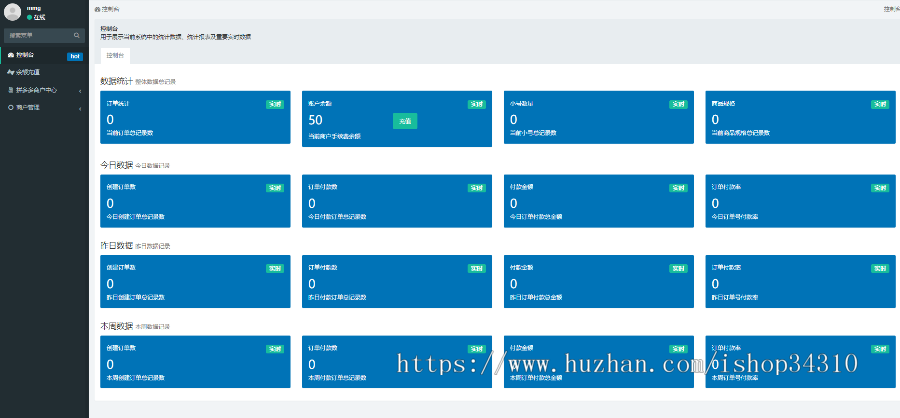Screen dimensions: 900x418
Task: Select the 控制台 tab above the statistics
Action: (115, 56)
